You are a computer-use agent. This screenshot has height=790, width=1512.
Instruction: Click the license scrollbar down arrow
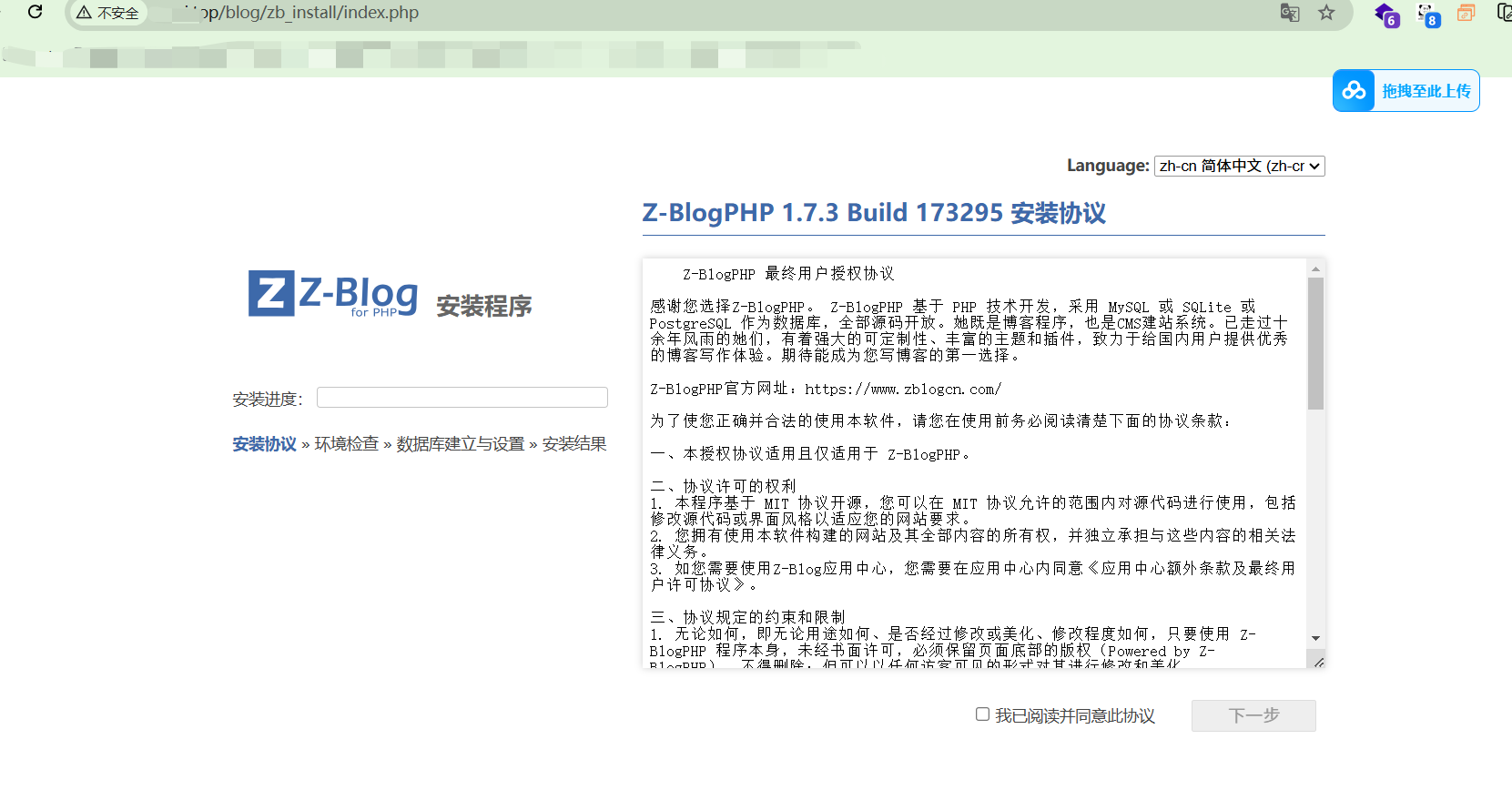1315,639
